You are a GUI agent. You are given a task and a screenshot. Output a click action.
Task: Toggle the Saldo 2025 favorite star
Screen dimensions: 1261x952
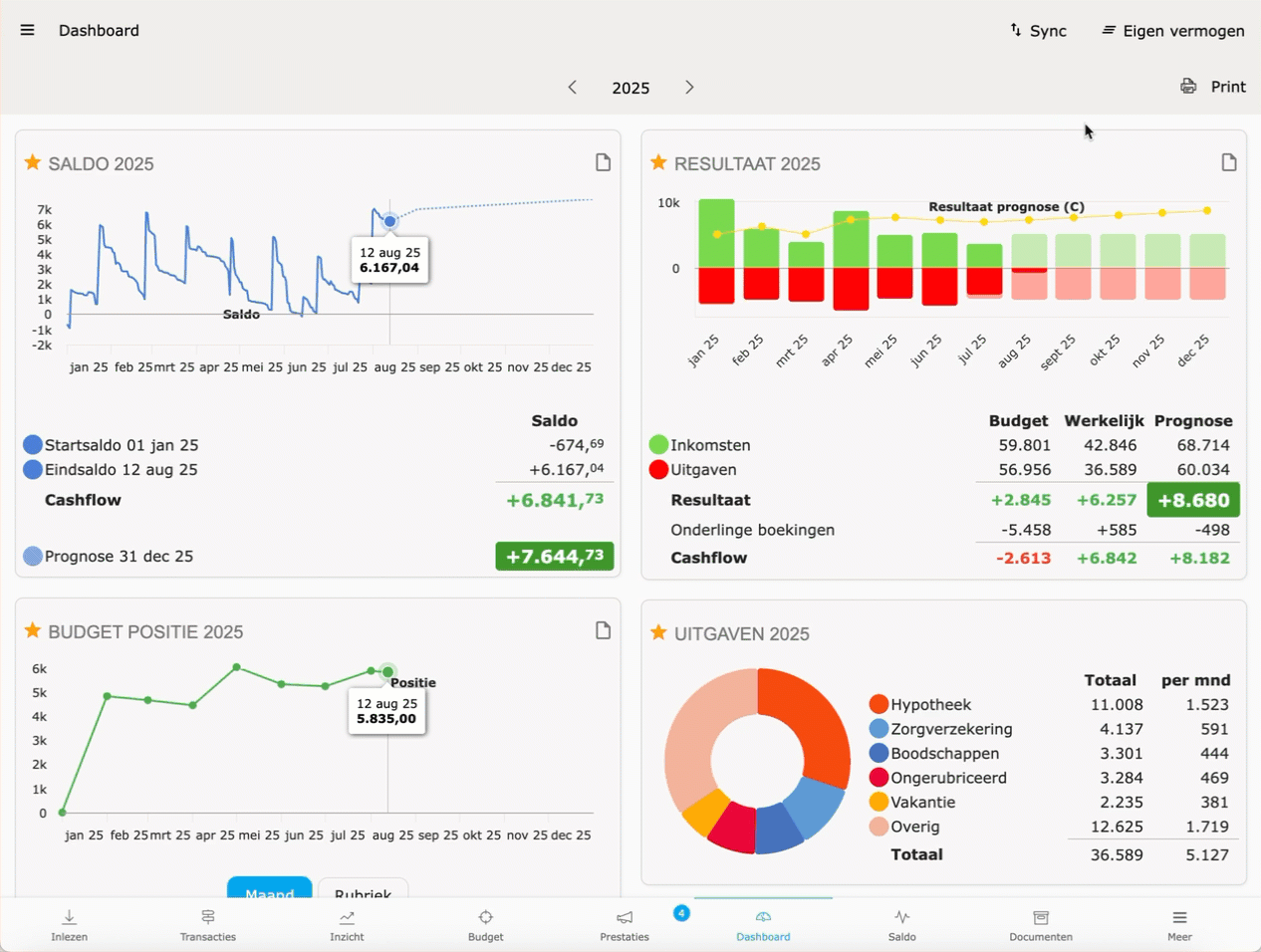click(x=33, y=162)
